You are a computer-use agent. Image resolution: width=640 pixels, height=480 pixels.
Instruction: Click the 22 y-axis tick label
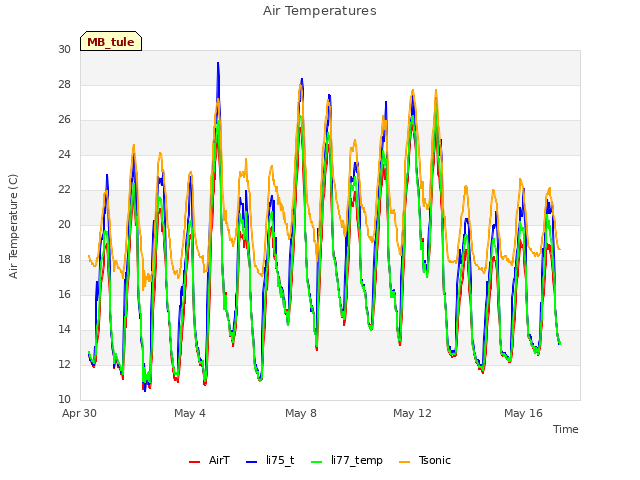tap(64, 190)
